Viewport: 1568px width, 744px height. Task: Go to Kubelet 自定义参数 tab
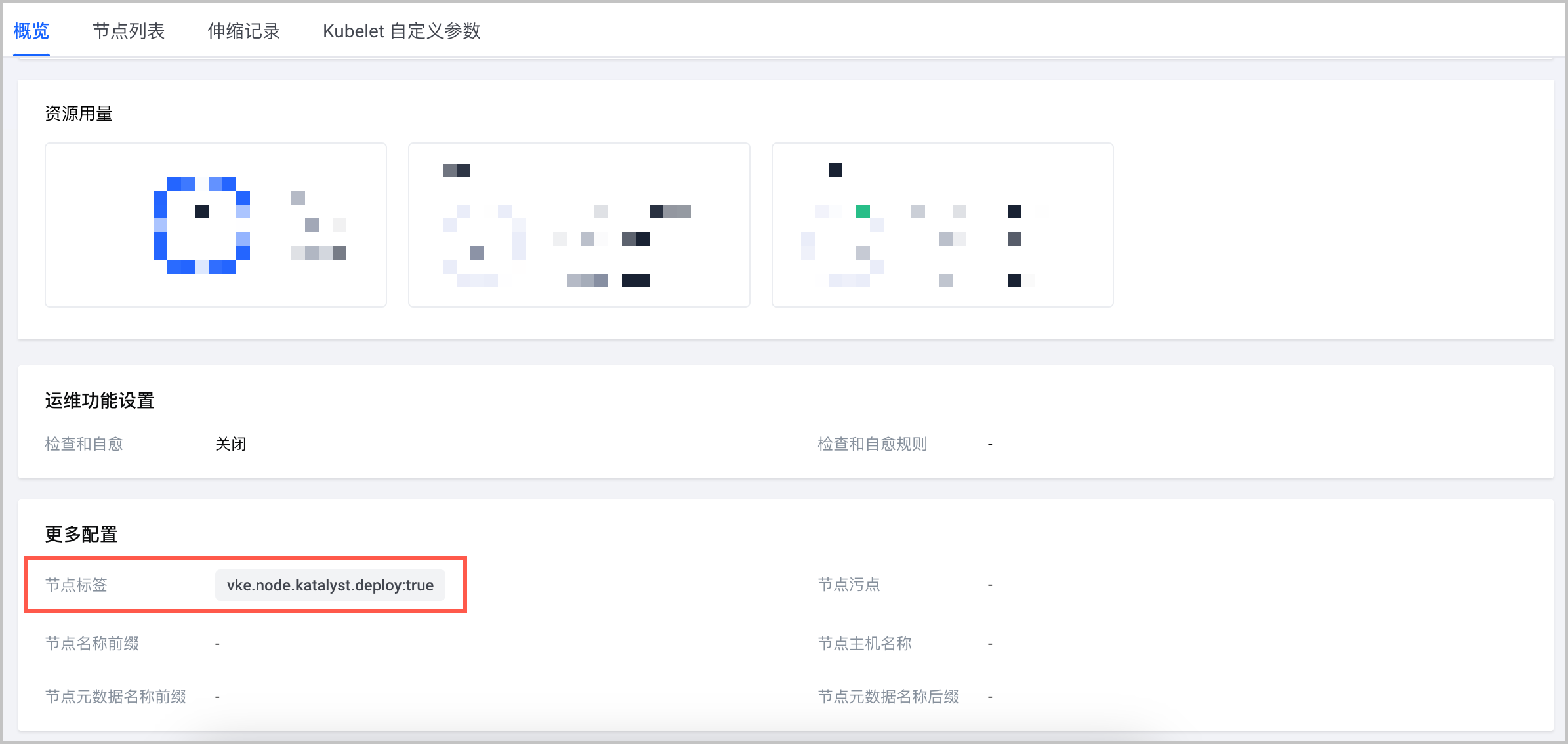click(x=402, y=31)
